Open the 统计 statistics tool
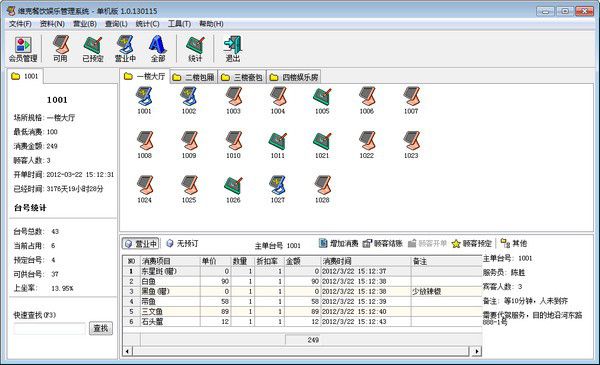Viewport: 600px width, 365px height. click(x=195, y=49)
